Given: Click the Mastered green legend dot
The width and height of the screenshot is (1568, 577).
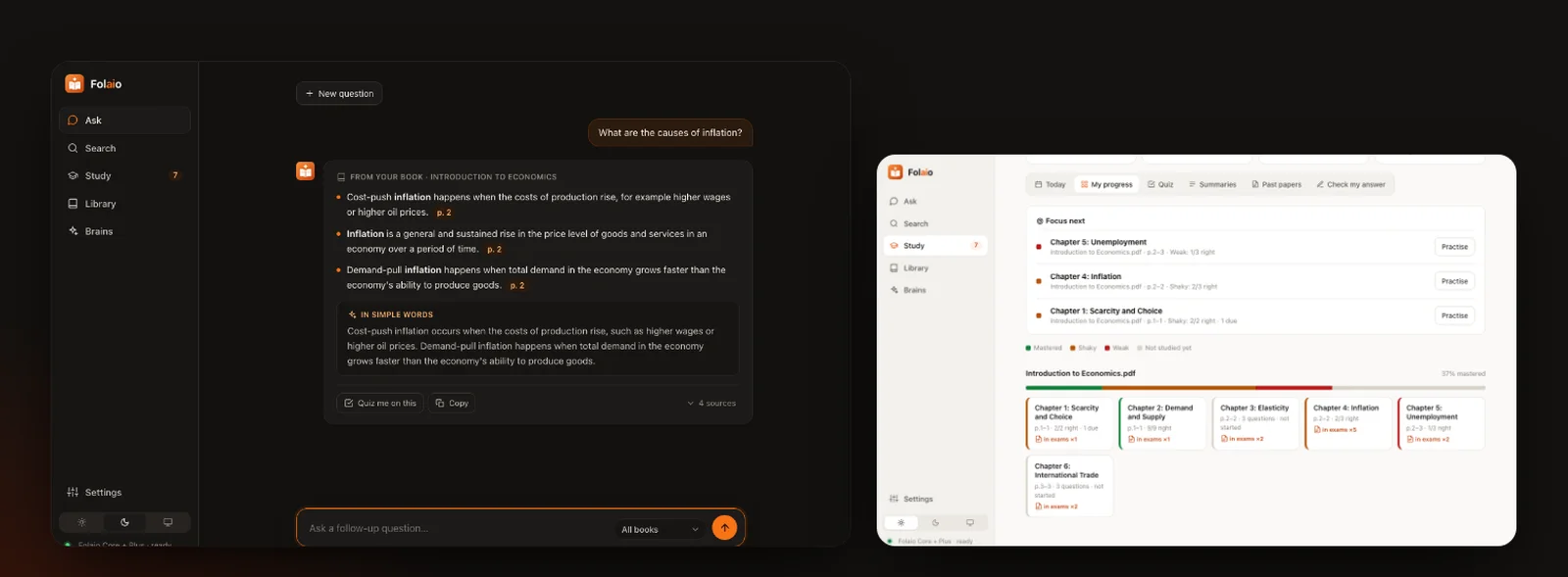Looking at the screenshot, I should click(x=1028, y=348).
